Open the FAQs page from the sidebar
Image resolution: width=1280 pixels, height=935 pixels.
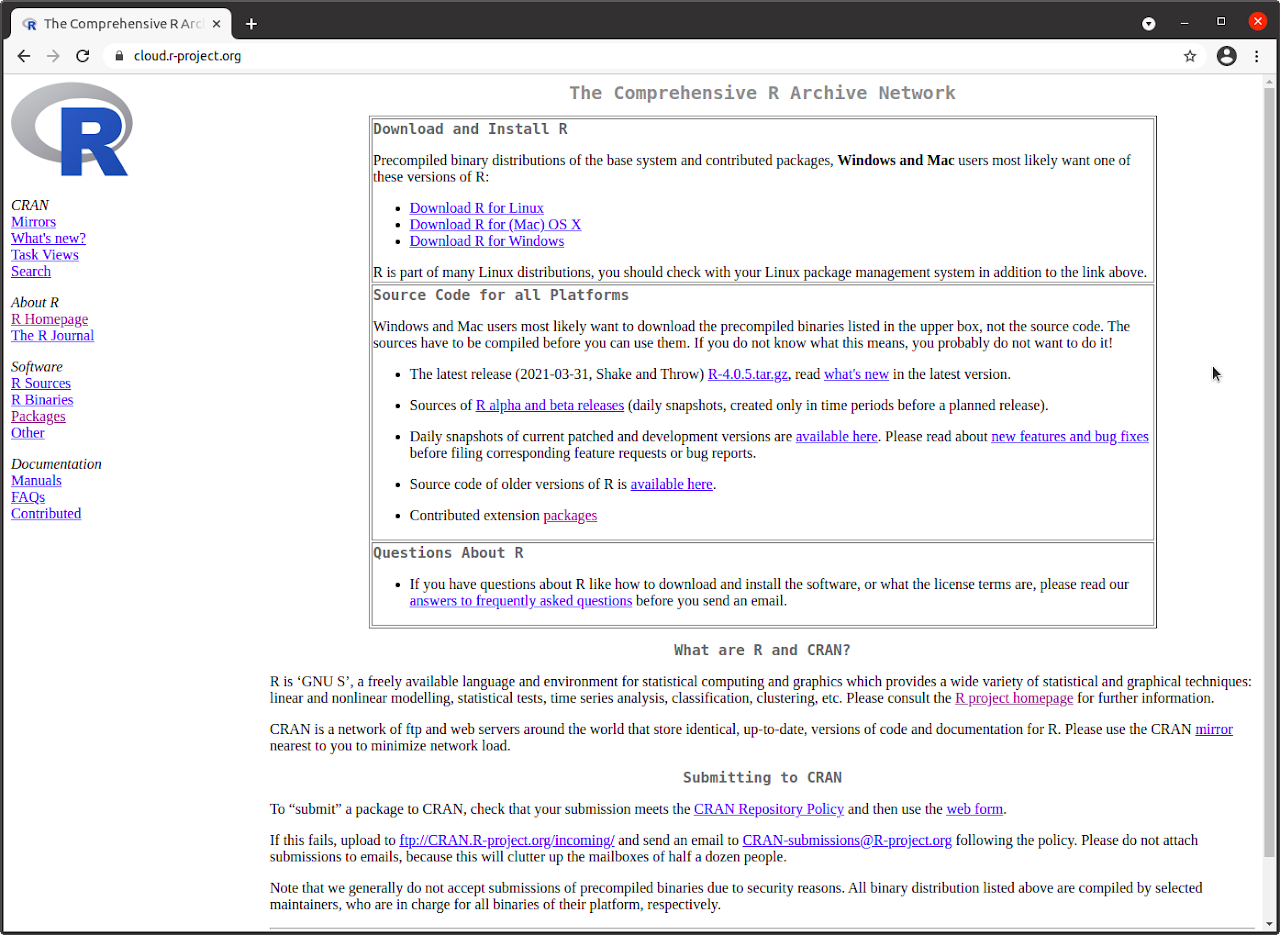(27, 496)
